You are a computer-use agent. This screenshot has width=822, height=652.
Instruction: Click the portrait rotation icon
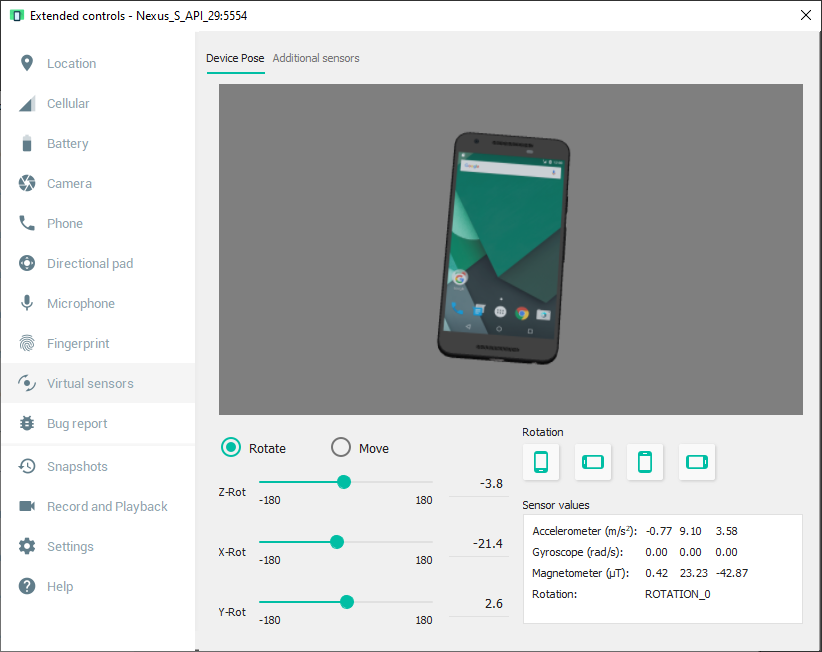click(541, 462)
